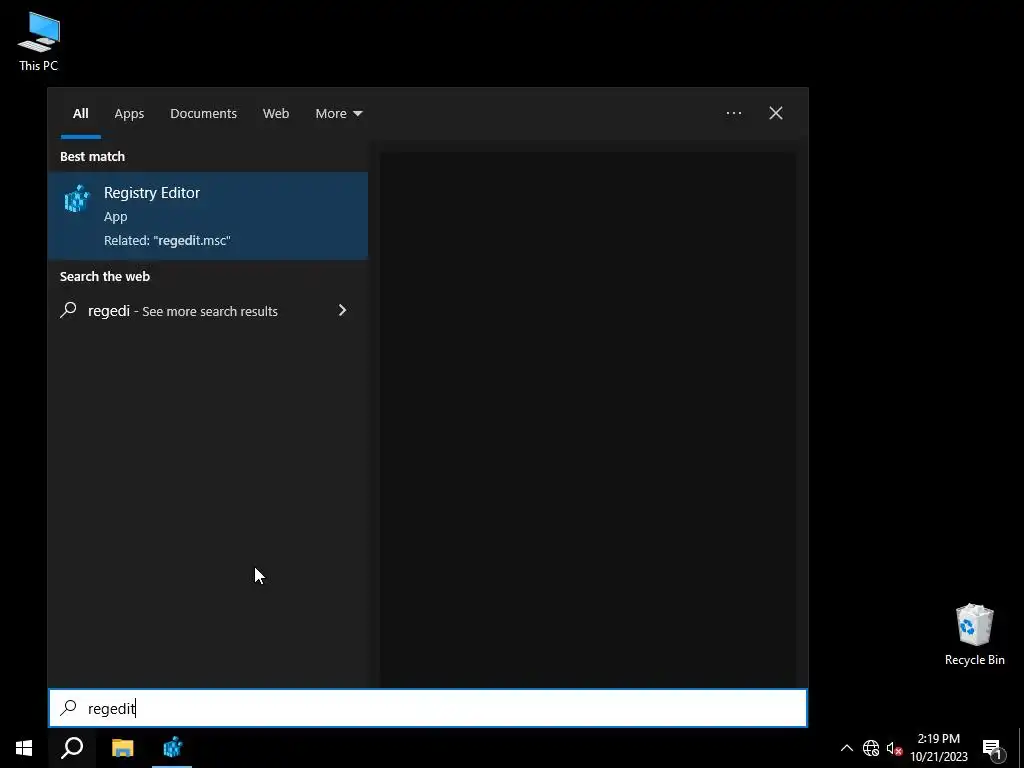Image resolution: width=1024 pixels, height=768 pixels.
Task: Expand the More dropdown filter
Action: click(x=338, y=114)
